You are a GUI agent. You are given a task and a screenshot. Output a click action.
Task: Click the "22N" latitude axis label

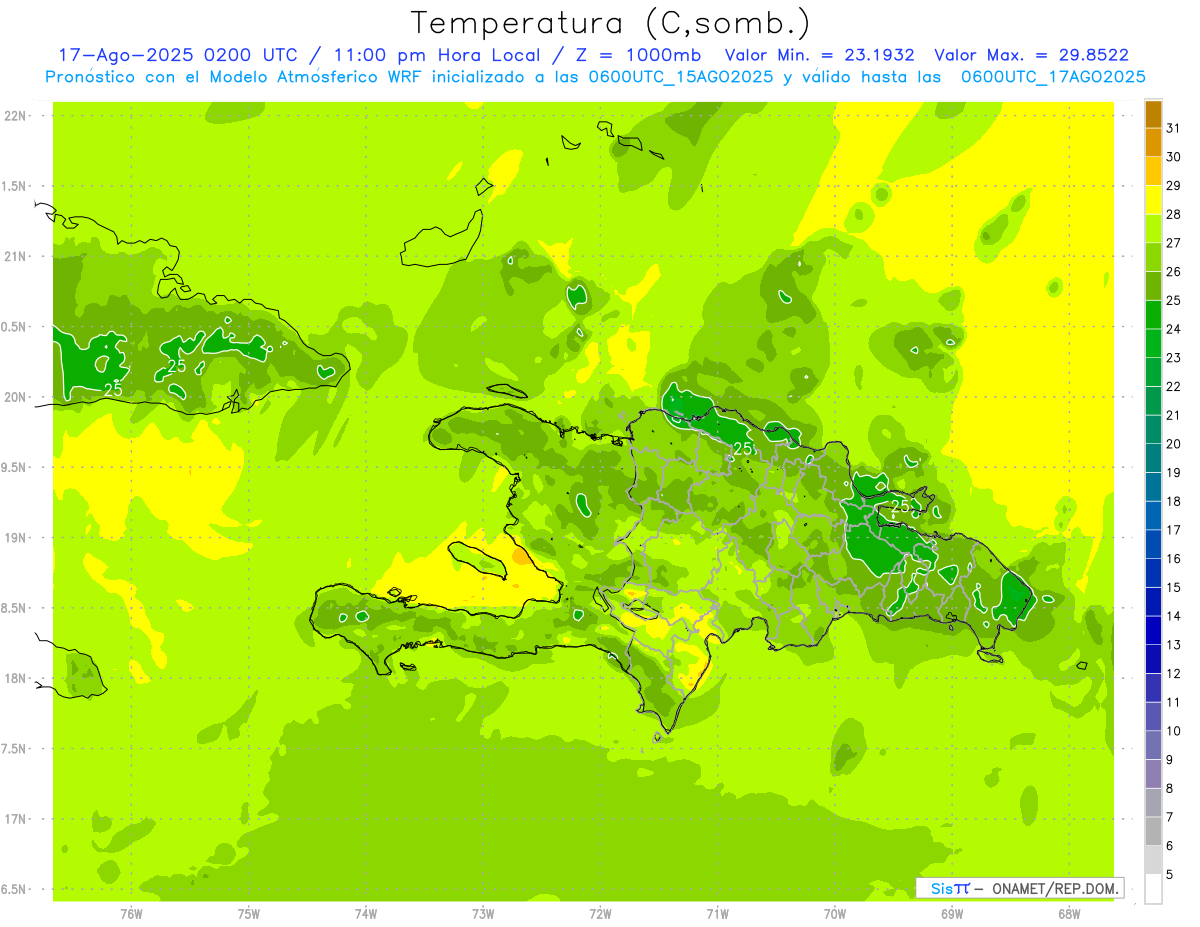(15, 116)
